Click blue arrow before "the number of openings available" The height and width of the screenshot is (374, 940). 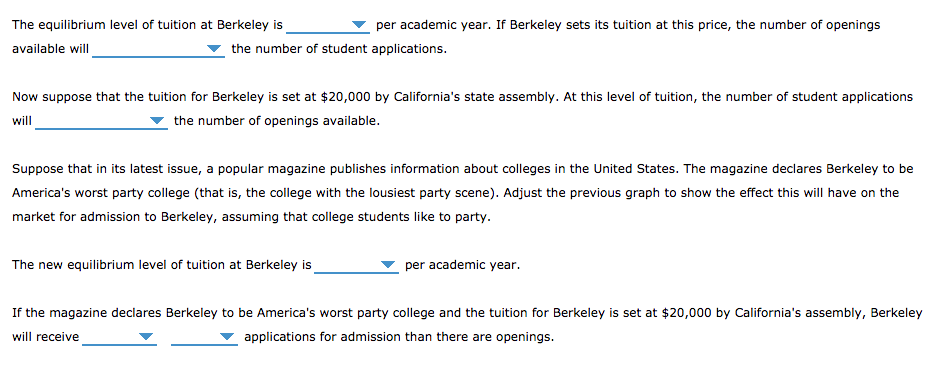pos(157,121)
